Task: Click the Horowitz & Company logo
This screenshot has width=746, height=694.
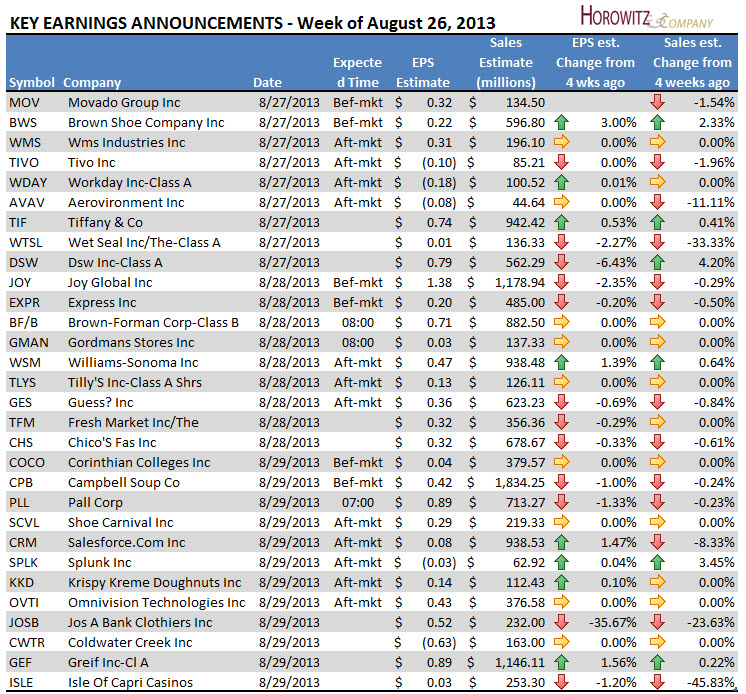Action: coord(646,17)
